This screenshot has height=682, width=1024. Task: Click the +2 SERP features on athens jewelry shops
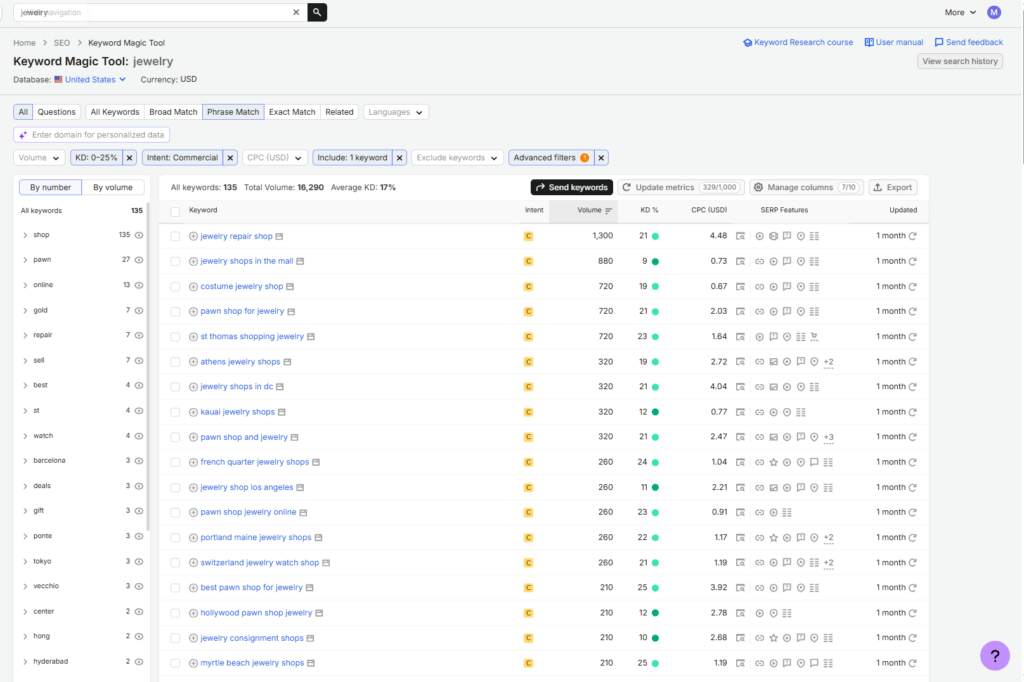[829, 362]
